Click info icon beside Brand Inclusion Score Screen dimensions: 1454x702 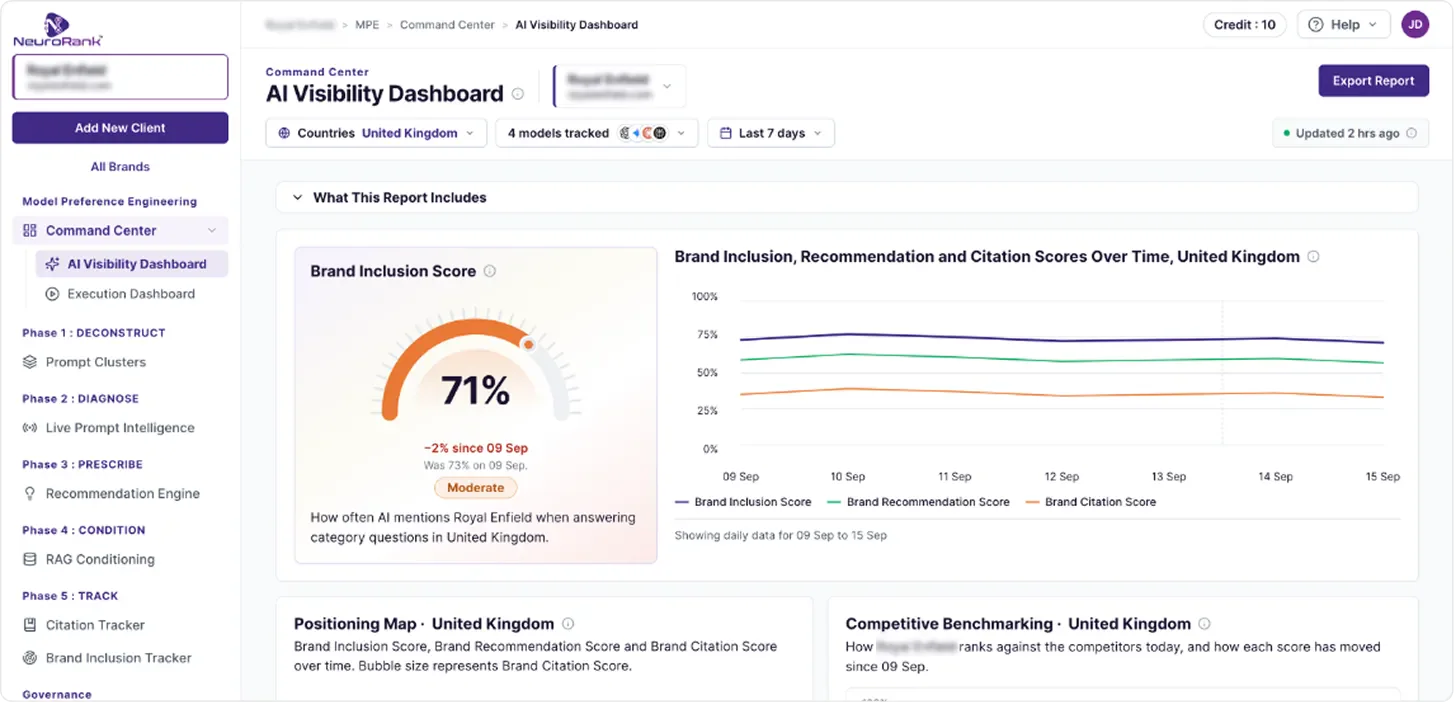[490, 271]
